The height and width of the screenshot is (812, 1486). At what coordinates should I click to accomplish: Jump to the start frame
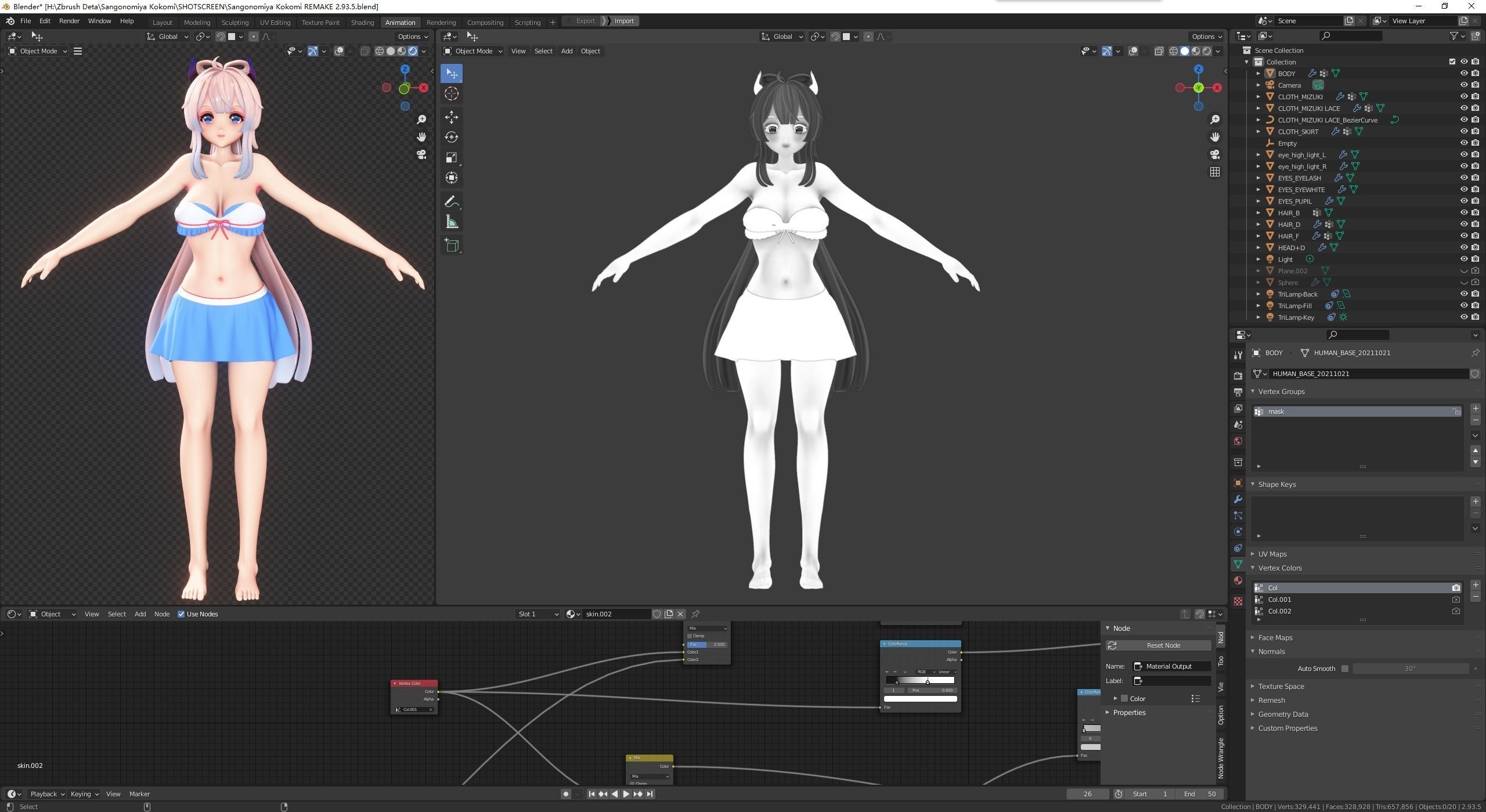(x=591, y=794)
